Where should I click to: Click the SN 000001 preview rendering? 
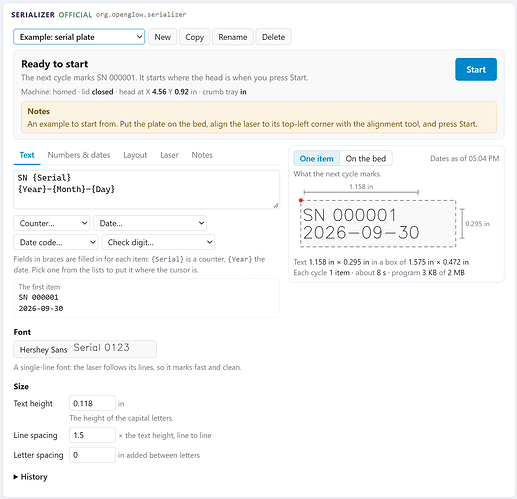349,215
